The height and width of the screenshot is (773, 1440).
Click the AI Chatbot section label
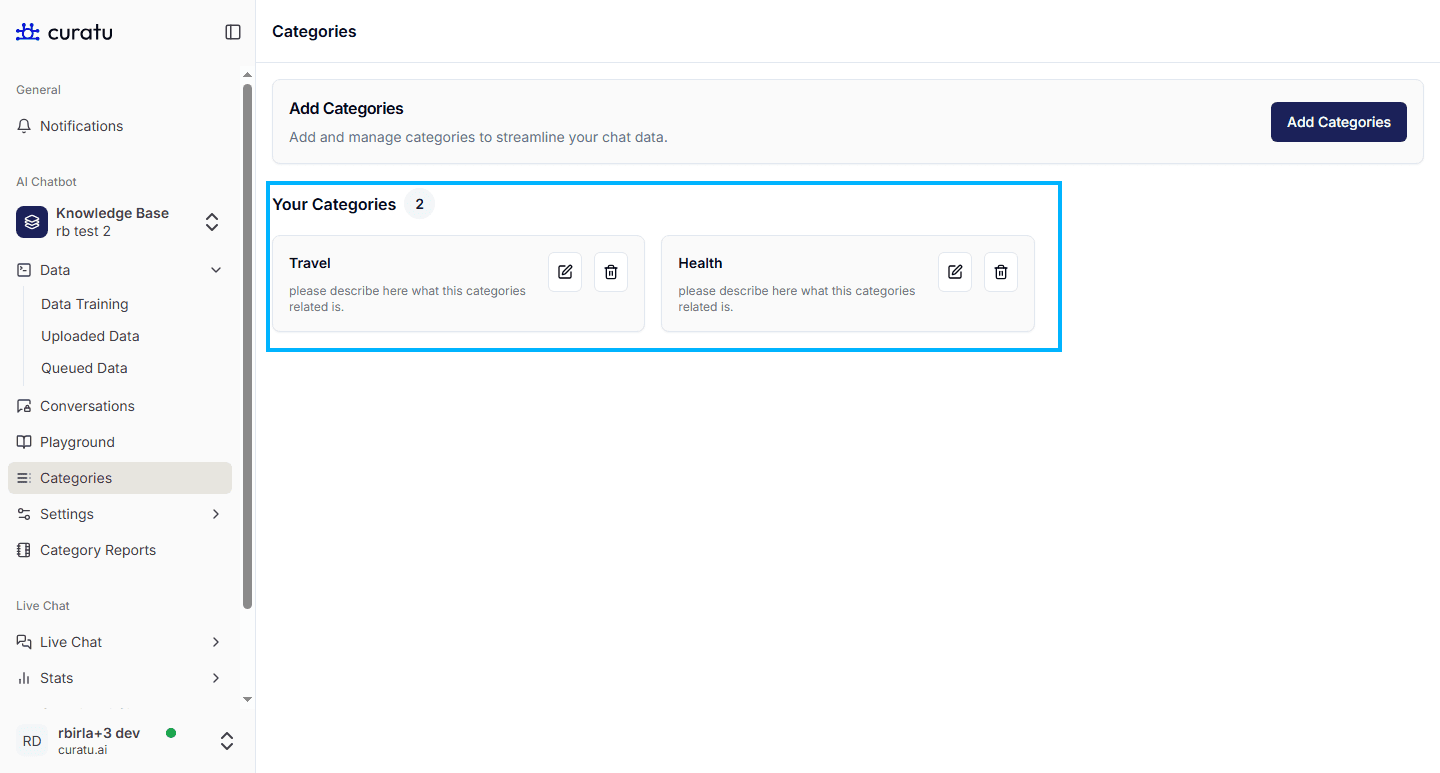click(46, 182)
